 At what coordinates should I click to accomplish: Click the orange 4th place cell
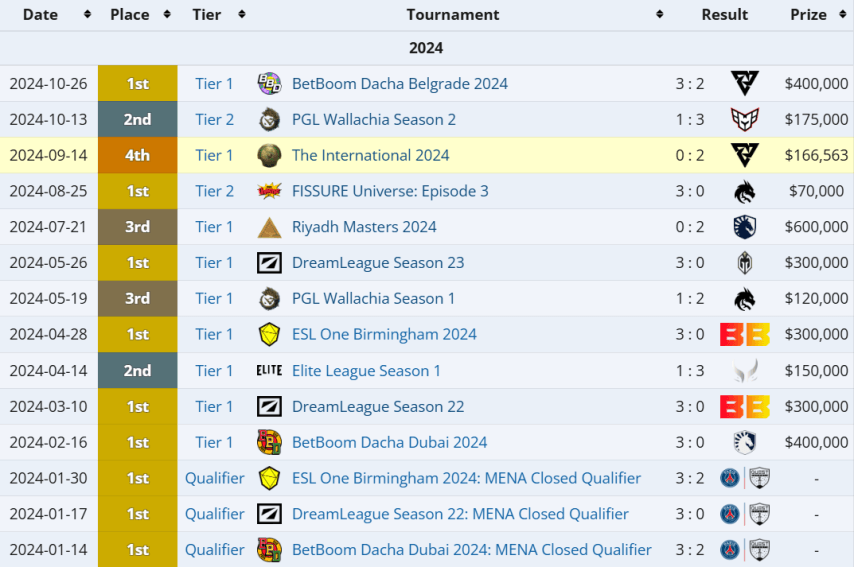click(138, 155)
